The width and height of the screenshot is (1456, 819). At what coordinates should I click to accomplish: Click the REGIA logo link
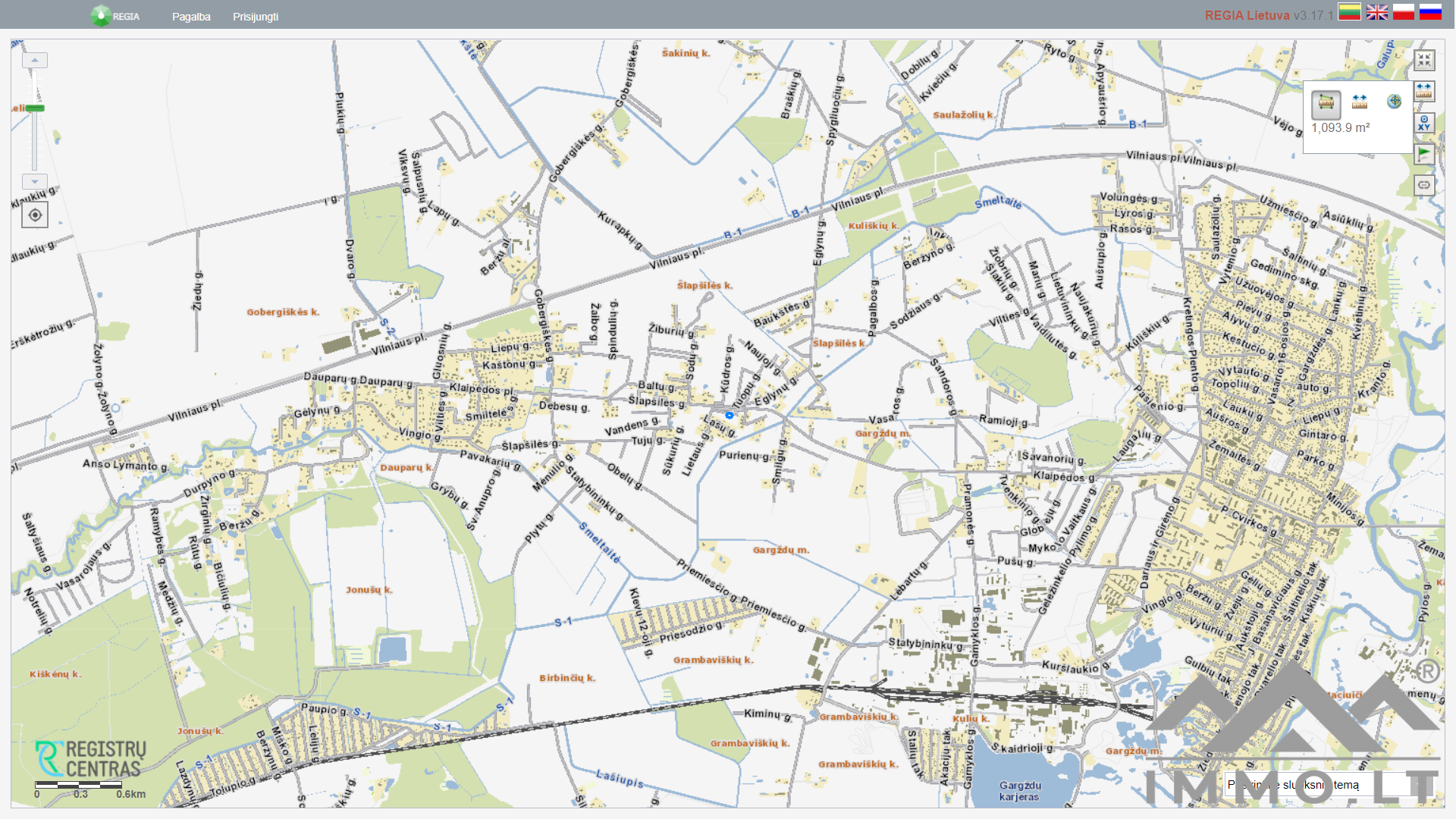(x=115, y=16)
